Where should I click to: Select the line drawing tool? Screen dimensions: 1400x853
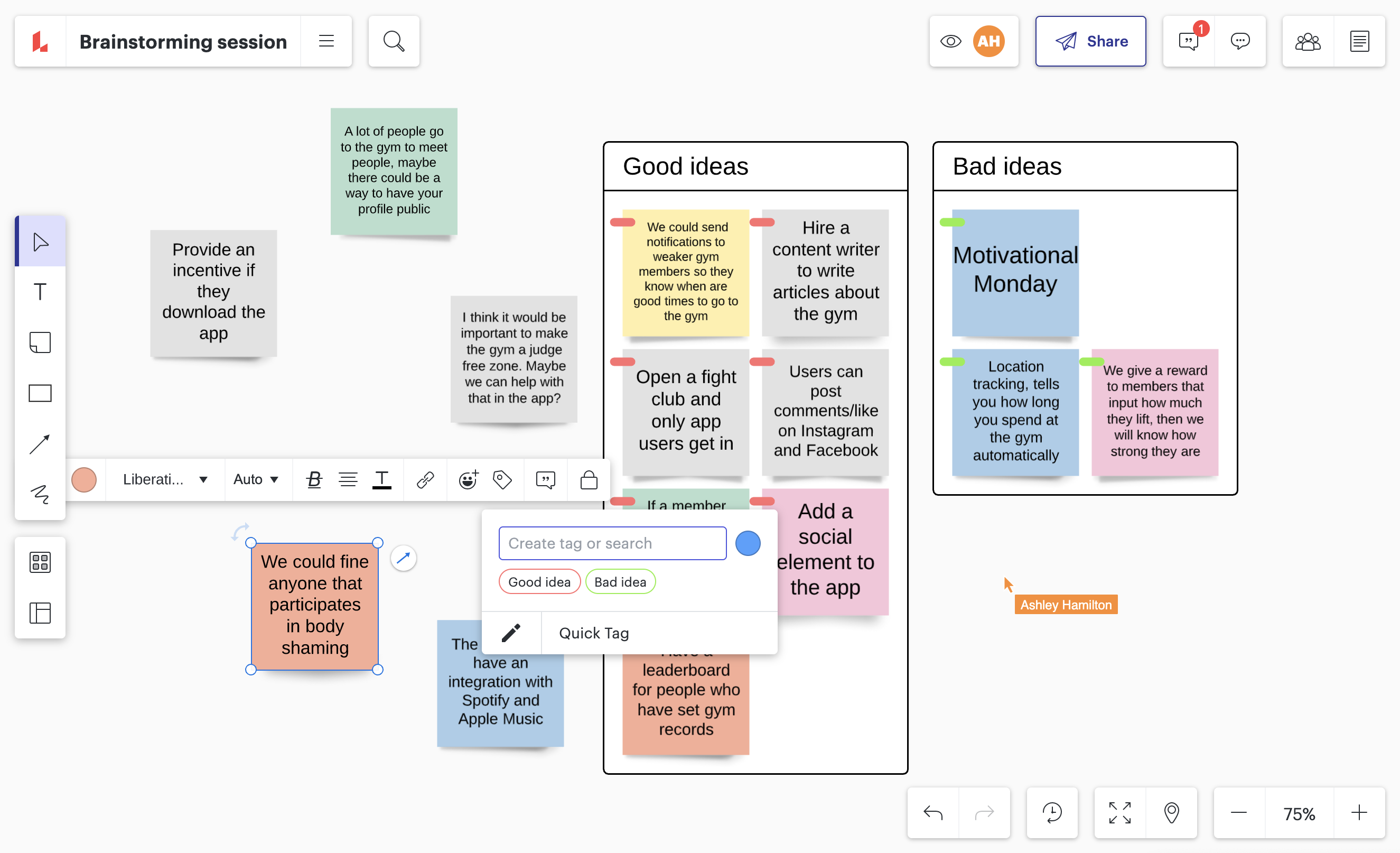[41, 442]
